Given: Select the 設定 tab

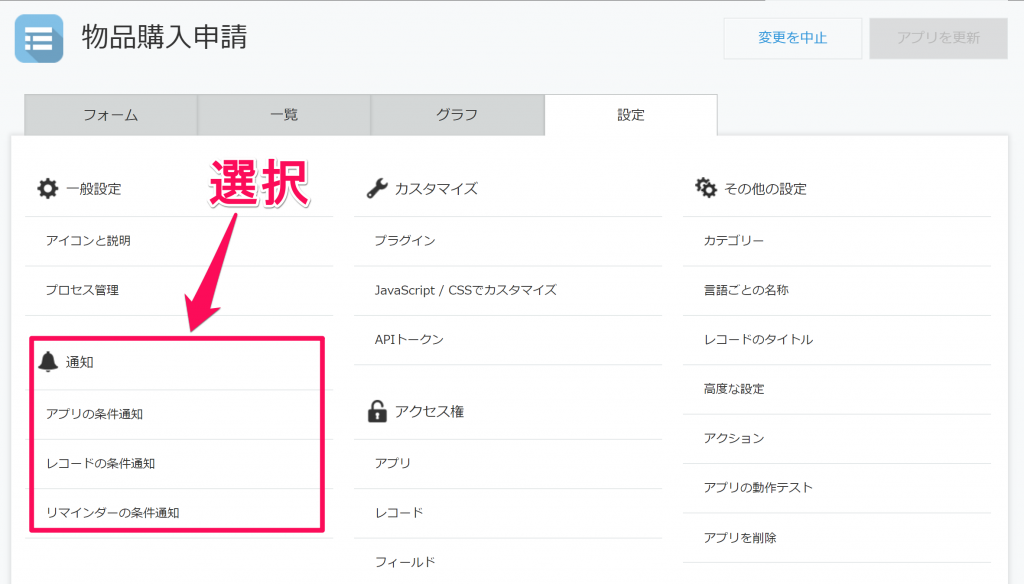Looking at the screenshot, I should click(x=631, y=115).
